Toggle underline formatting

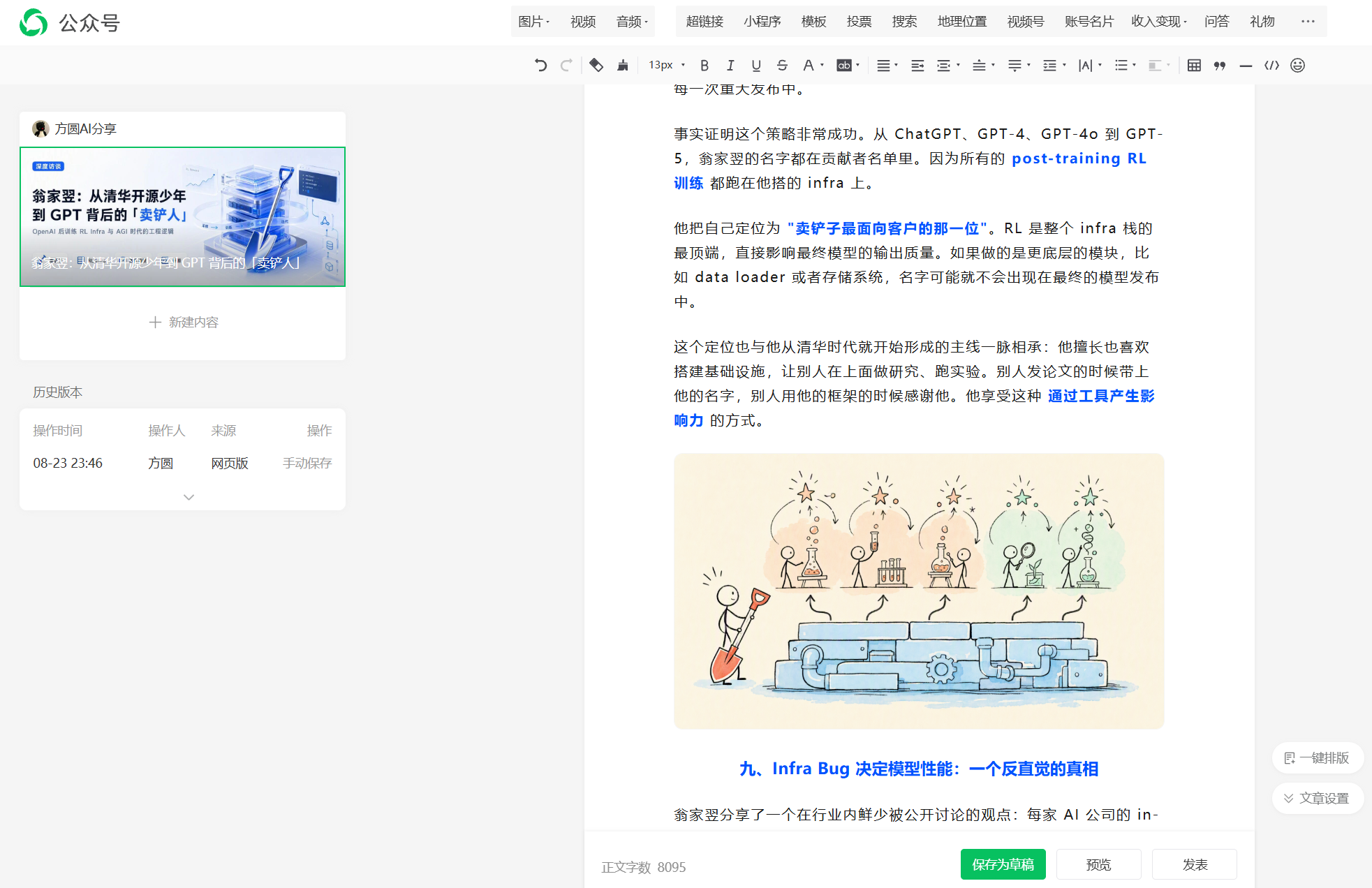(x=756, y=65)
